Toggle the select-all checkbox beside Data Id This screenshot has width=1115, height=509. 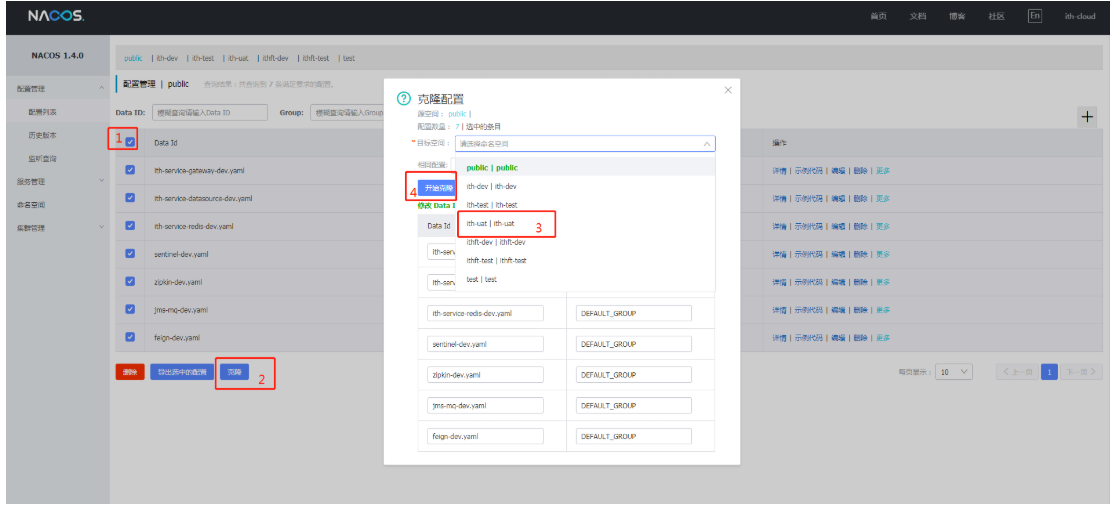pos(130,142)
